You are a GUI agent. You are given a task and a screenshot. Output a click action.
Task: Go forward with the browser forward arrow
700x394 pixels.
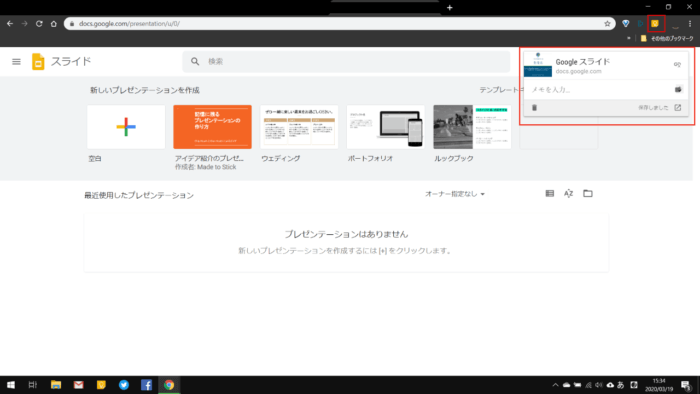(x=25, y=24)
